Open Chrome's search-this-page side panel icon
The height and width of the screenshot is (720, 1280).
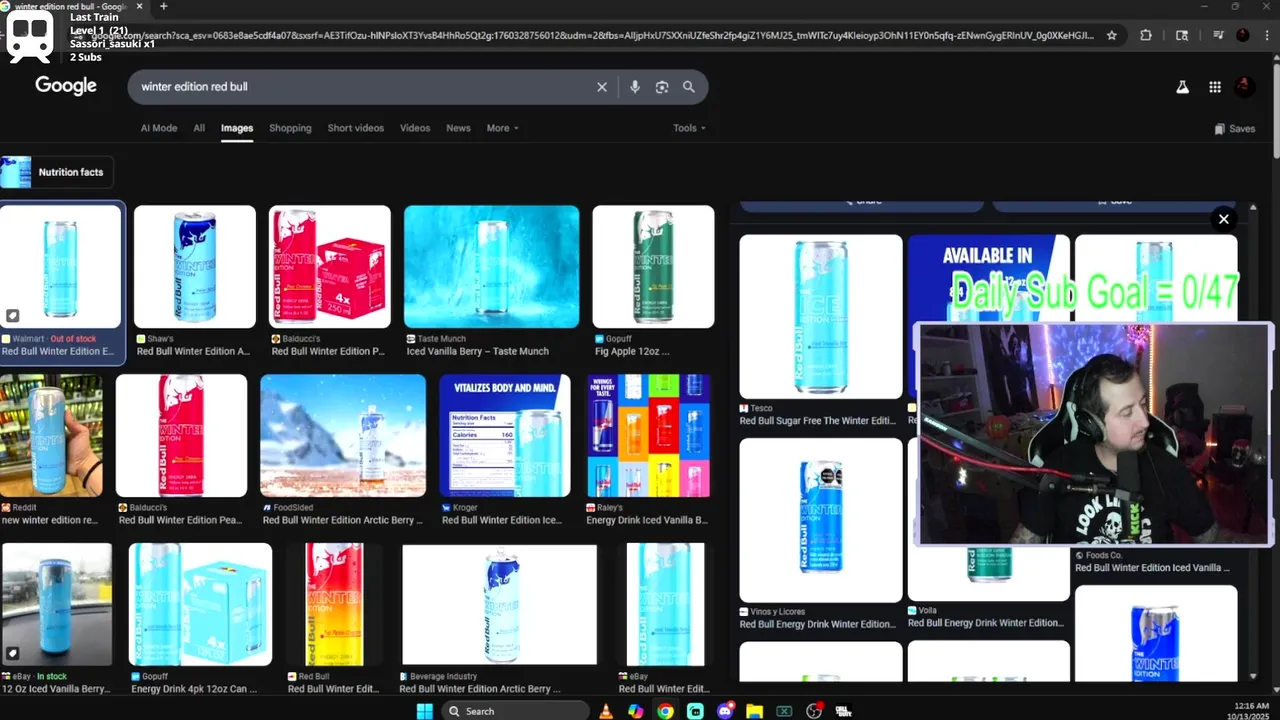[1182, 35]
